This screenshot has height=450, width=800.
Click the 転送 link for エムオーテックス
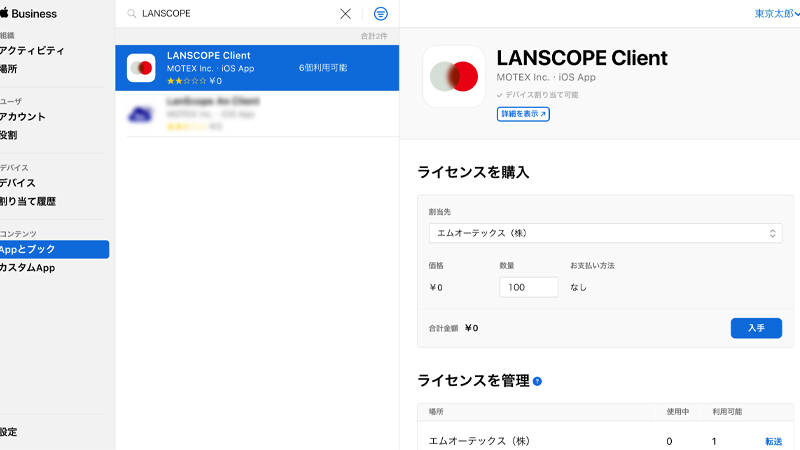pyautogui.click(x=773, y=441)
